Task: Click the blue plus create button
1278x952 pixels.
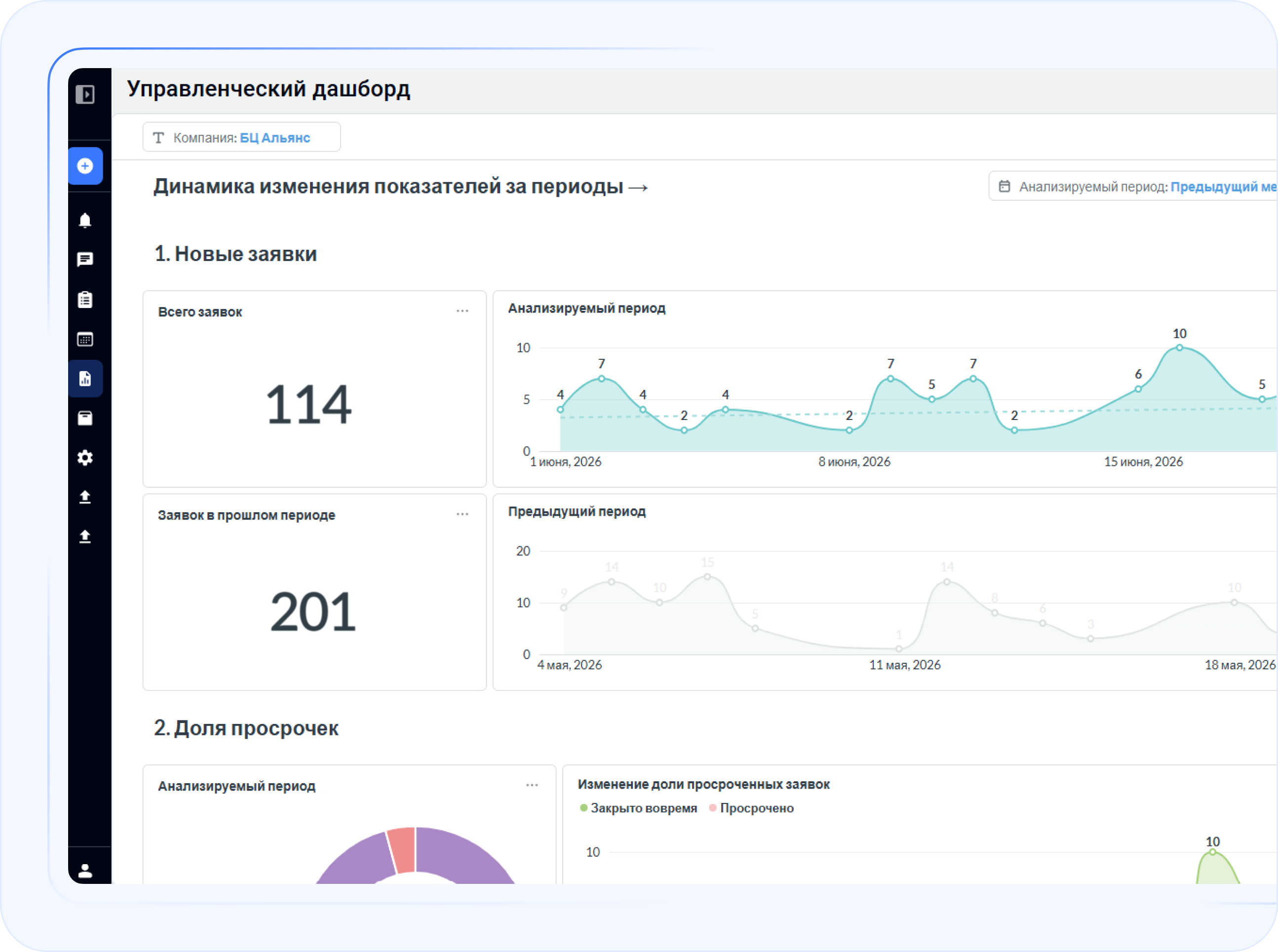Action: tap(85, 166)
